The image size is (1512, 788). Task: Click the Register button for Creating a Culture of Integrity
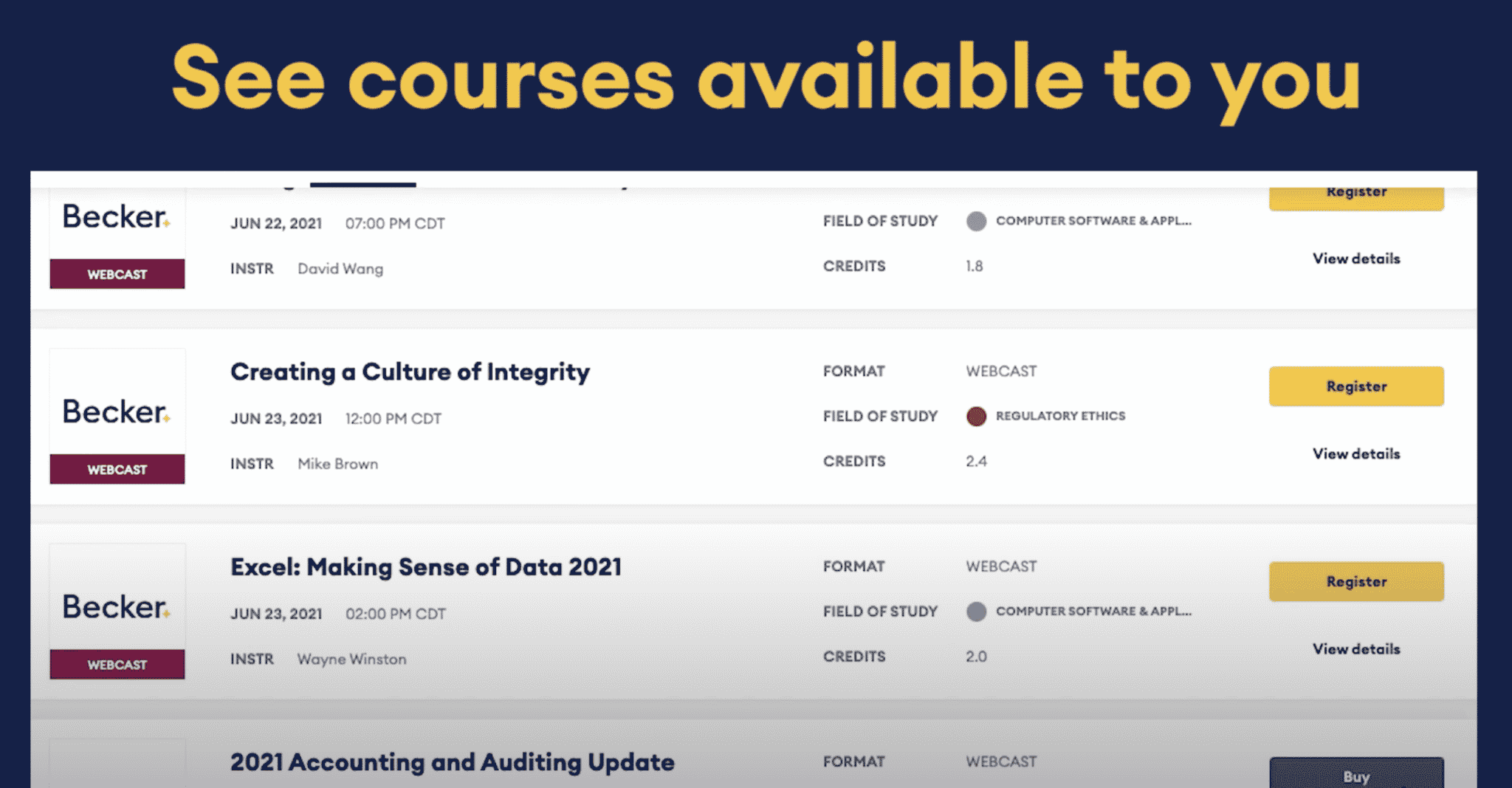click(1356, 386)
